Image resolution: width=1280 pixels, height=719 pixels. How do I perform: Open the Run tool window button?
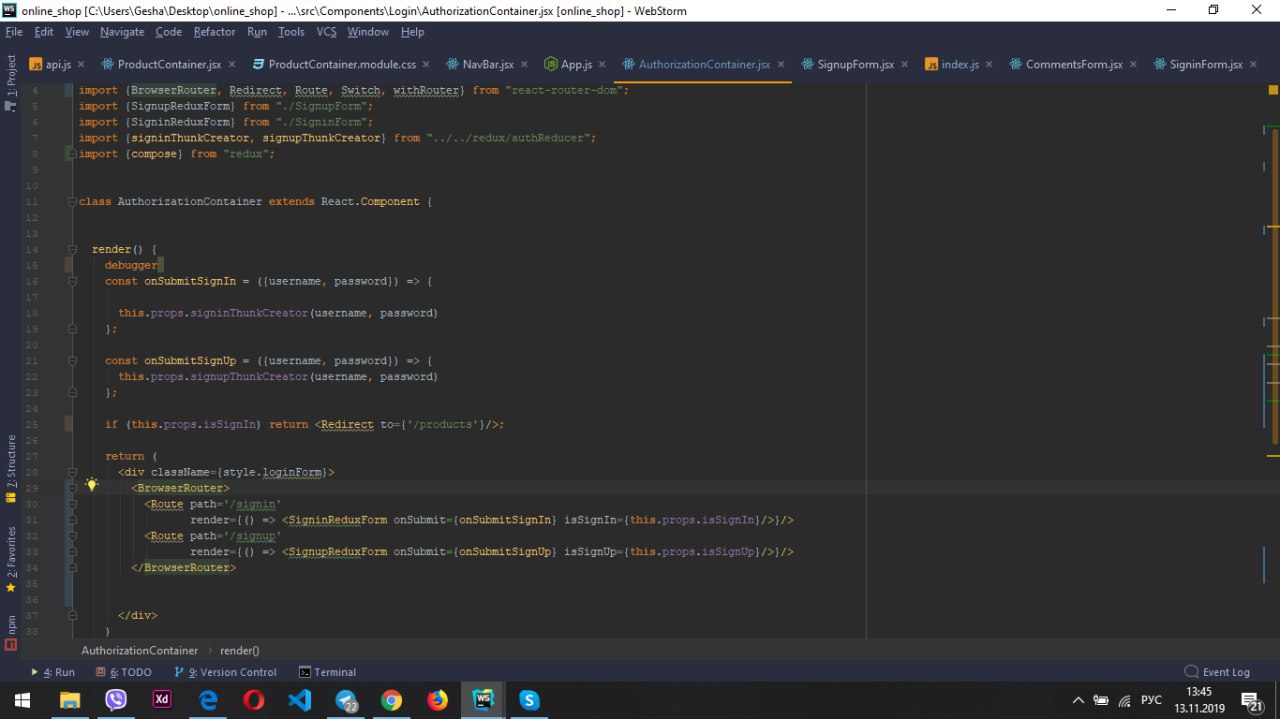pyautogui.click(x=53, y=672)
